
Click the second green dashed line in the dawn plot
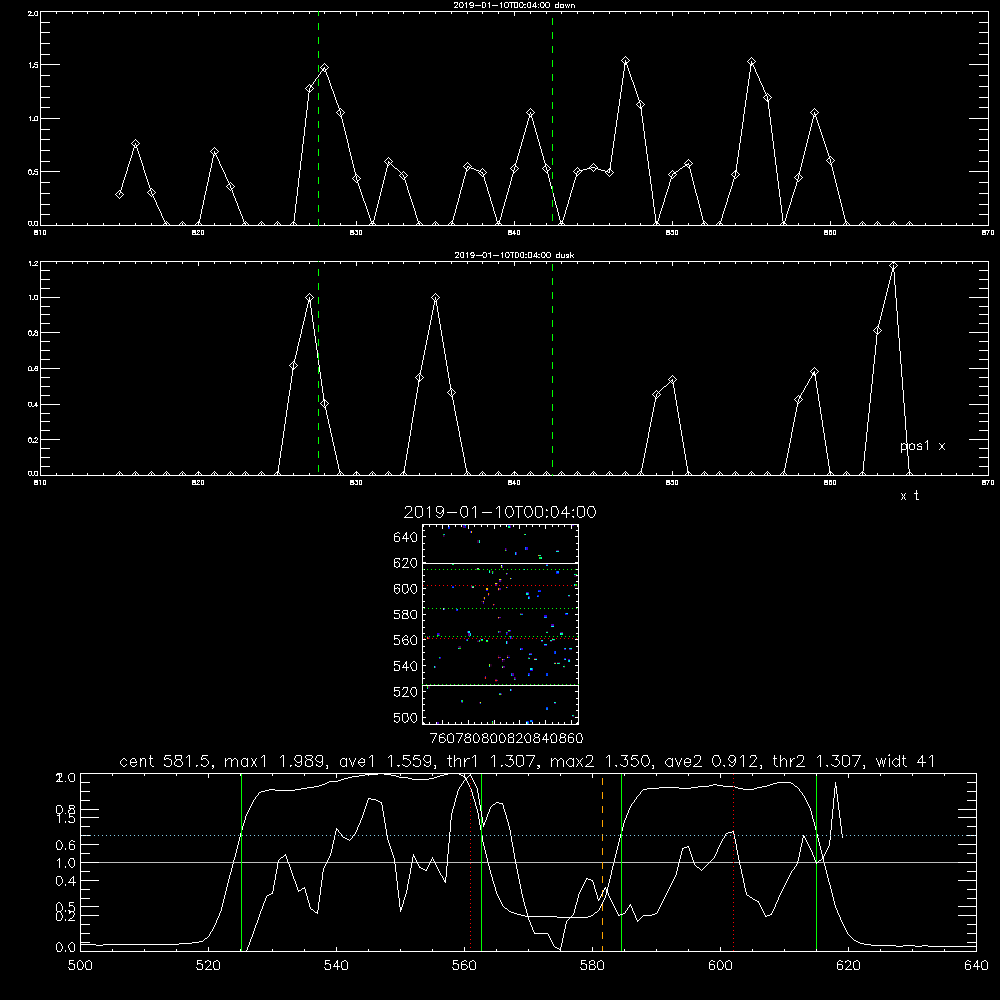(552, 118)
